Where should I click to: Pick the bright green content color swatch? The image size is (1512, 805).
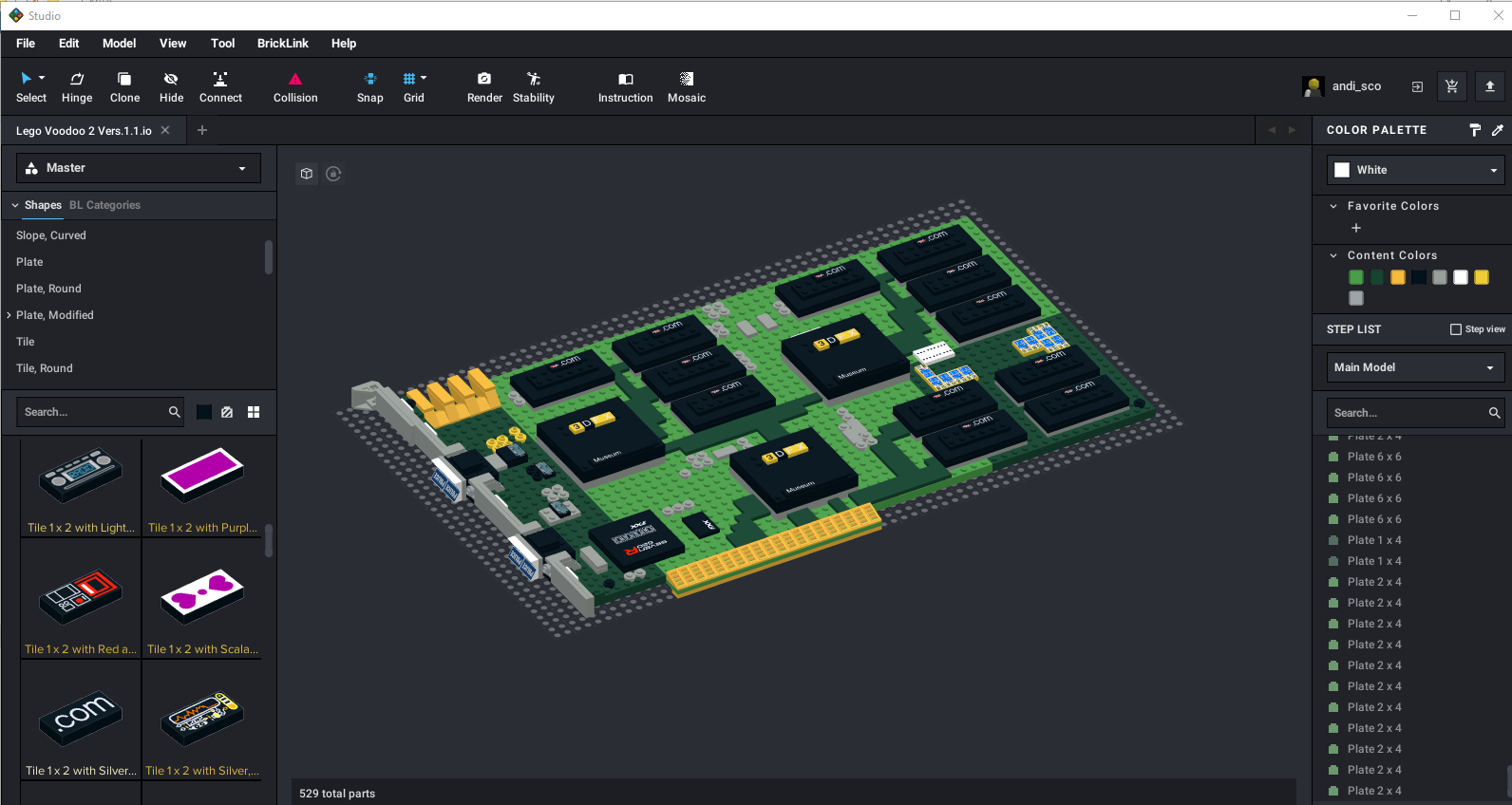[x=1356, y=277]
